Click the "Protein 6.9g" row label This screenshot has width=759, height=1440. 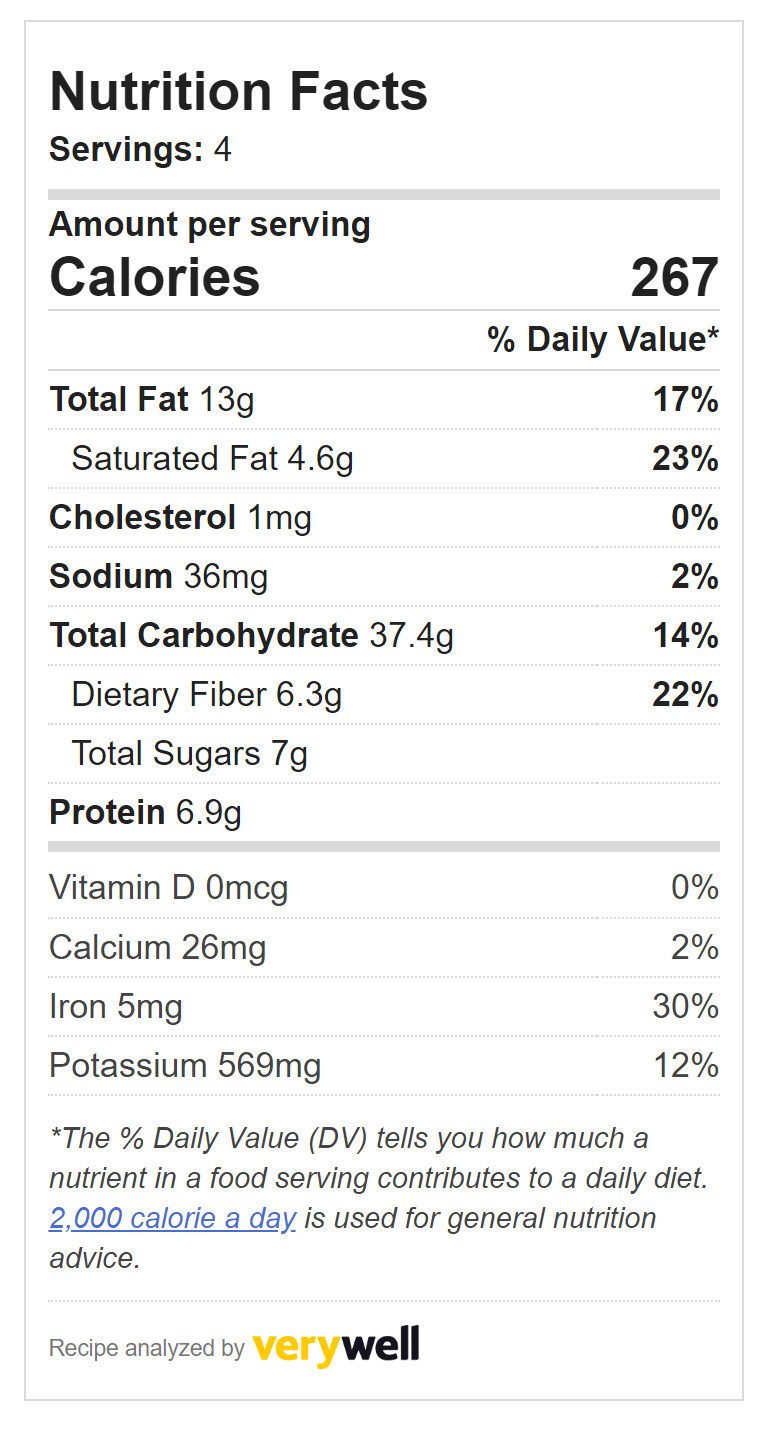click(145, 813)
